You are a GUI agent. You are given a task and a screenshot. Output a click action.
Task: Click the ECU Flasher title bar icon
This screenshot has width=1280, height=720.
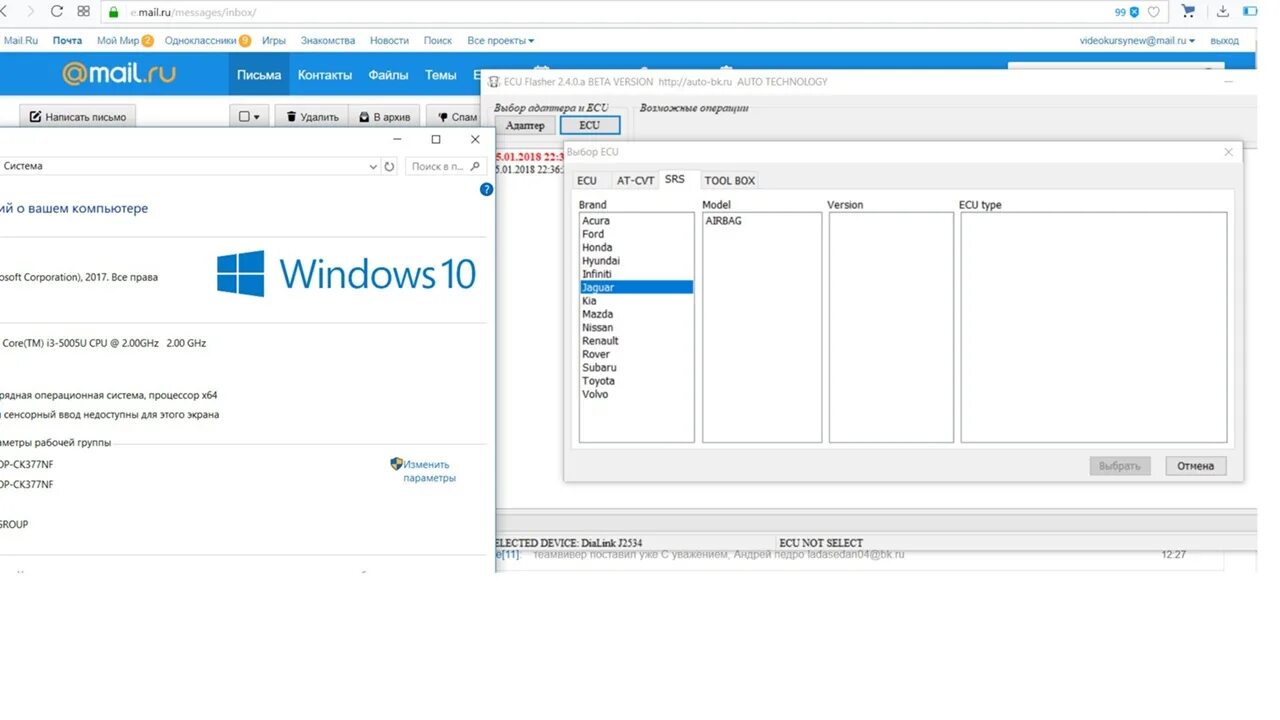click(493, 81)
